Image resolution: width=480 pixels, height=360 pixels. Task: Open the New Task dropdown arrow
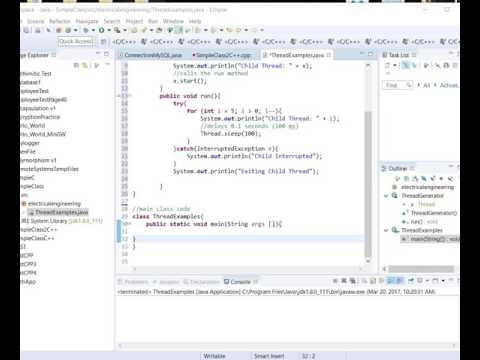394,65
